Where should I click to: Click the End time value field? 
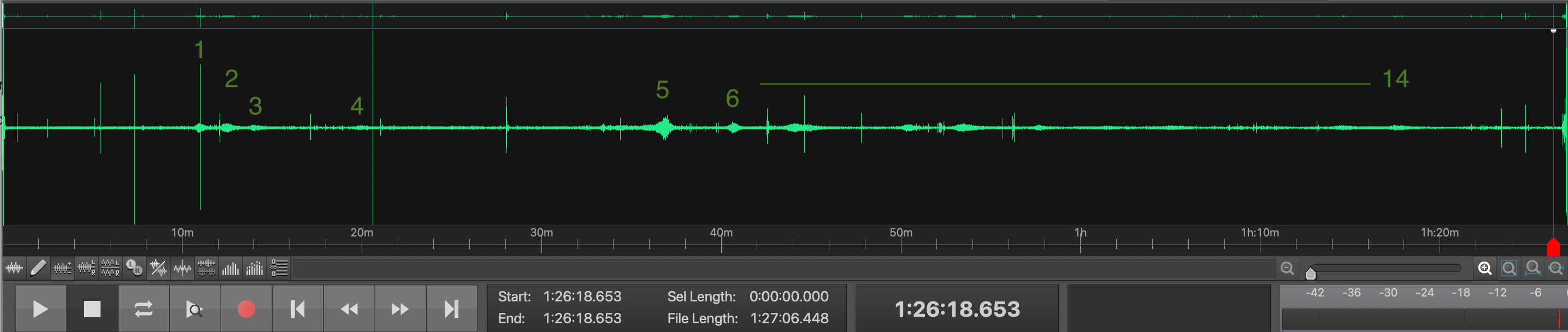pyautogui.click(x=582, y=318)
